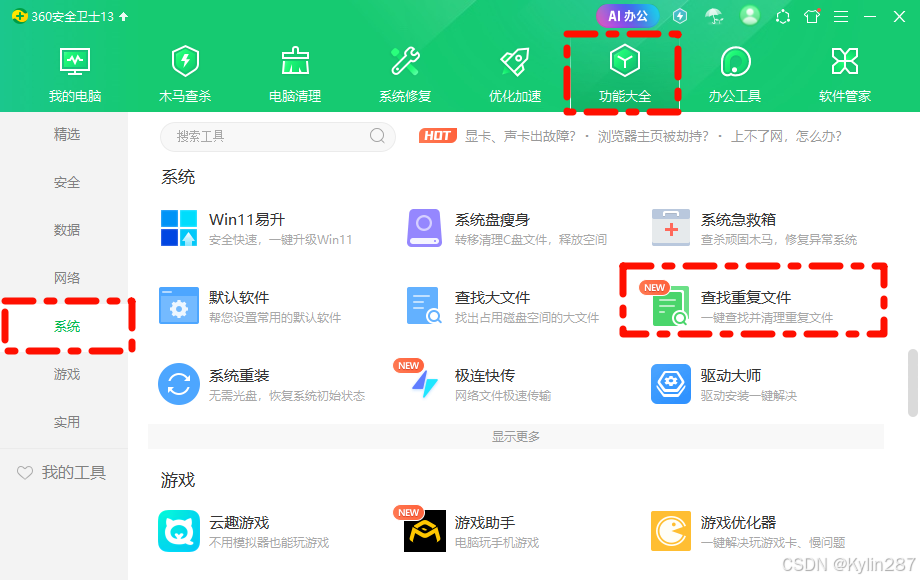
Task: Launch the 查找重复文件 tool icon
Action: (671, 306)
